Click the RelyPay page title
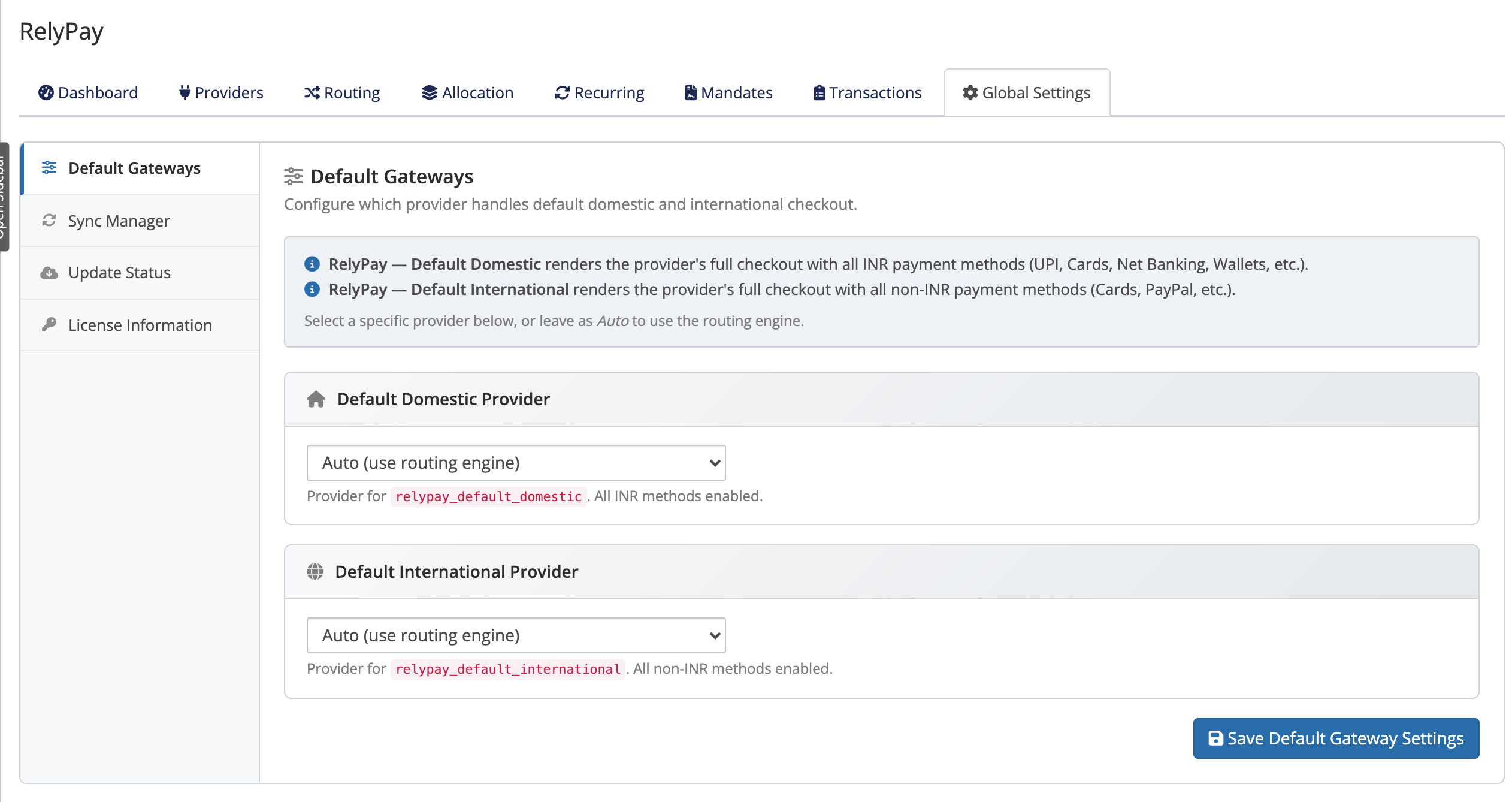 (x=61, y=31)
